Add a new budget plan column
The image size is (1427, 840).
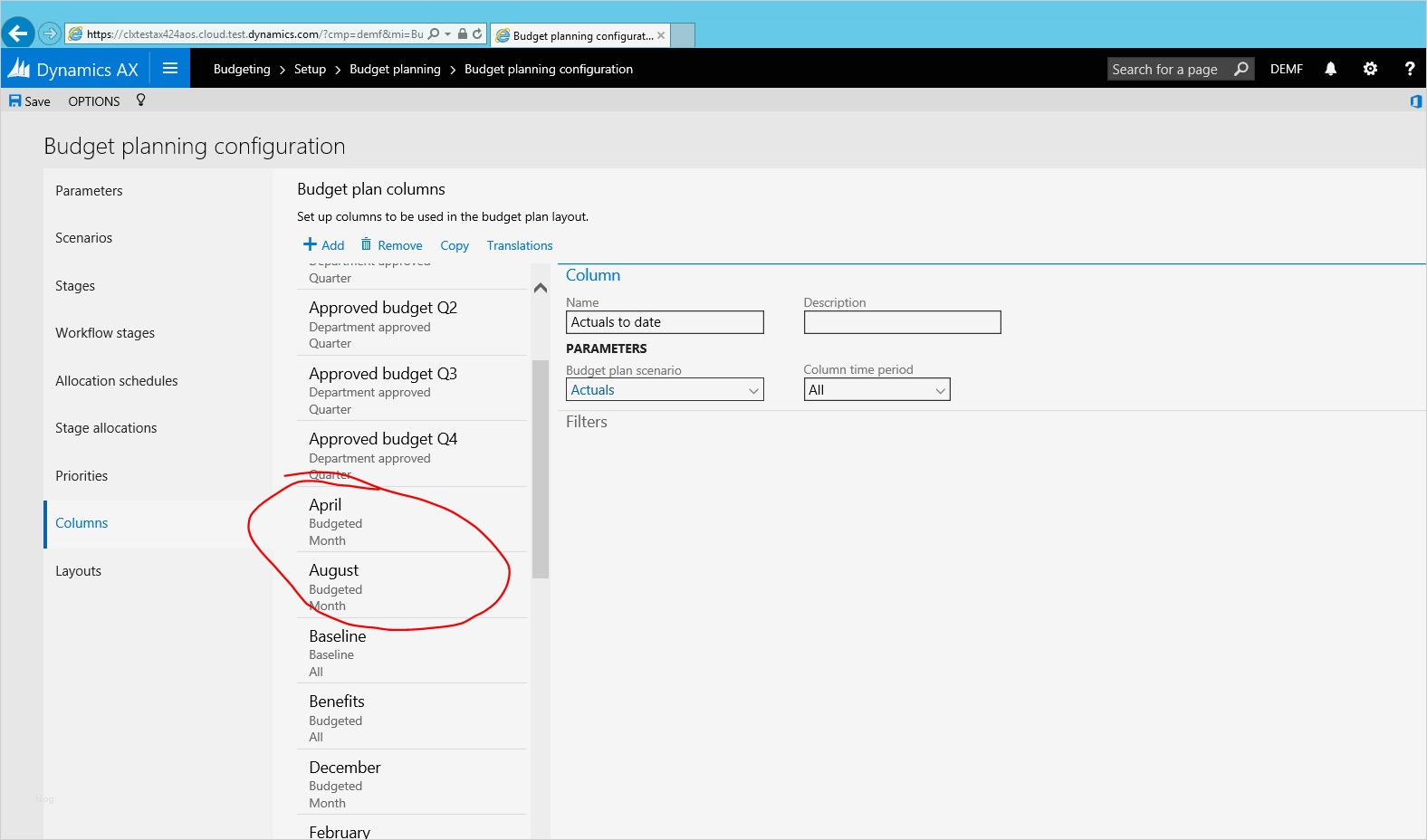click(x=324, y=245)
